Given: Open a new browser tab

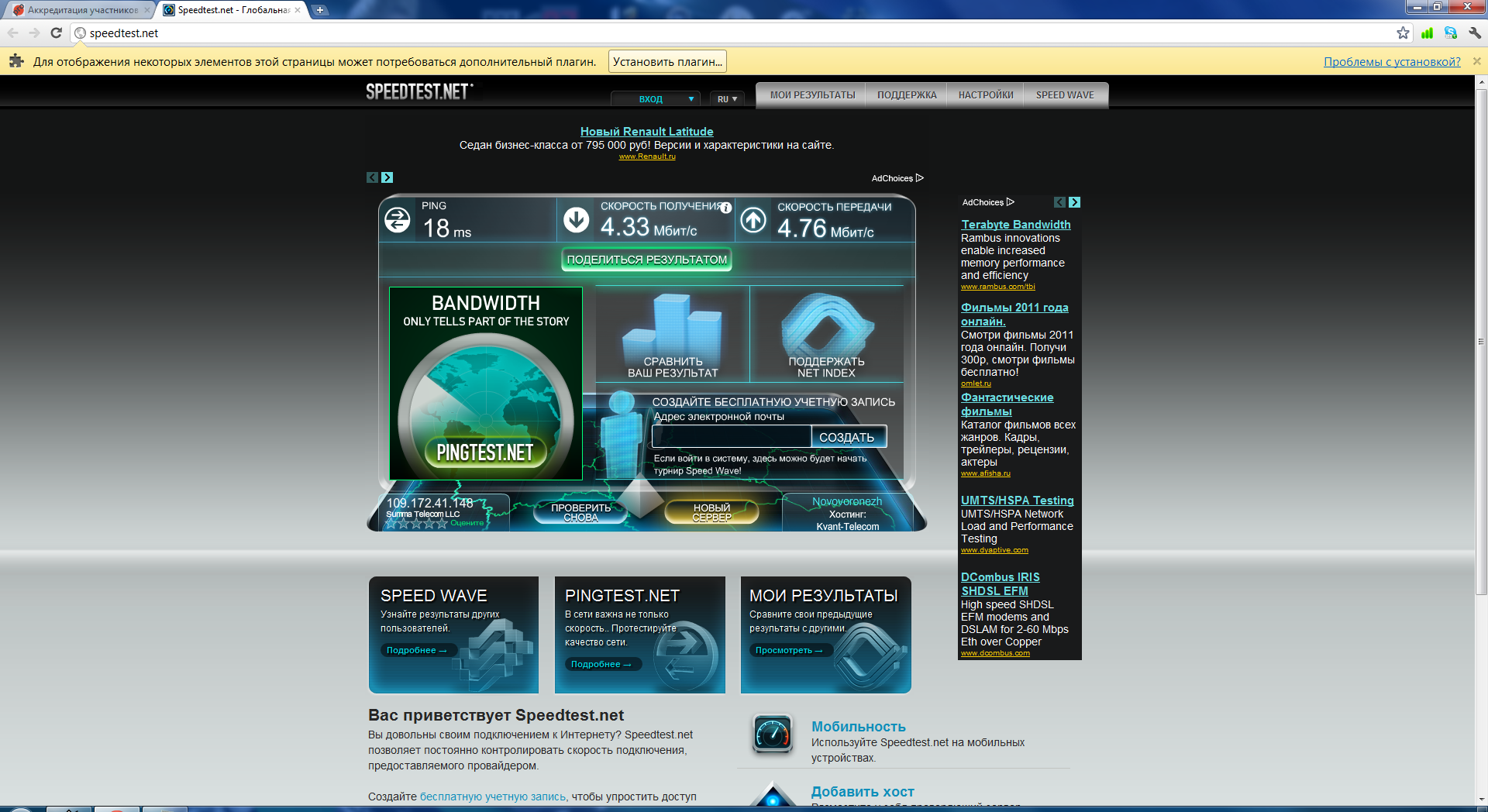Looking at the screenshot, I should coord(319,10).
